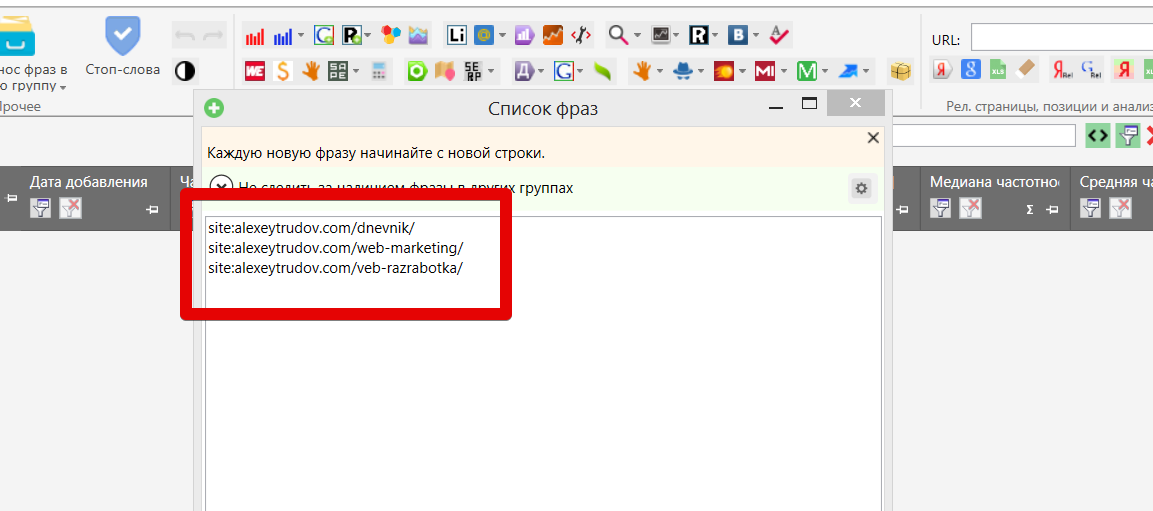Click the spell-check 'A' checkmark icon

[780, 36]
